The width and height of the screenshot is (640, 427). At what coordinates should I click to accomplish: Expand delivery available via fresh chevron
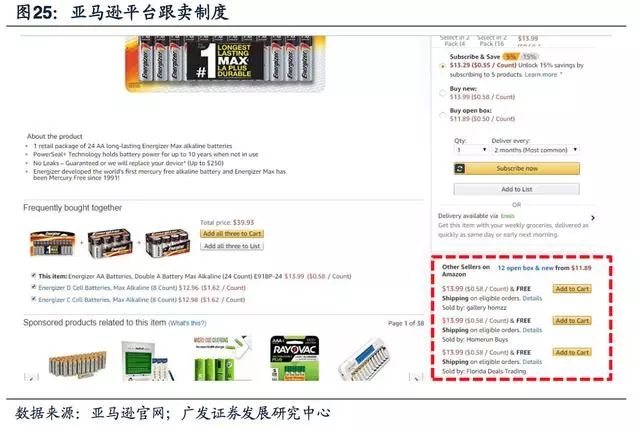click(593, 218)
